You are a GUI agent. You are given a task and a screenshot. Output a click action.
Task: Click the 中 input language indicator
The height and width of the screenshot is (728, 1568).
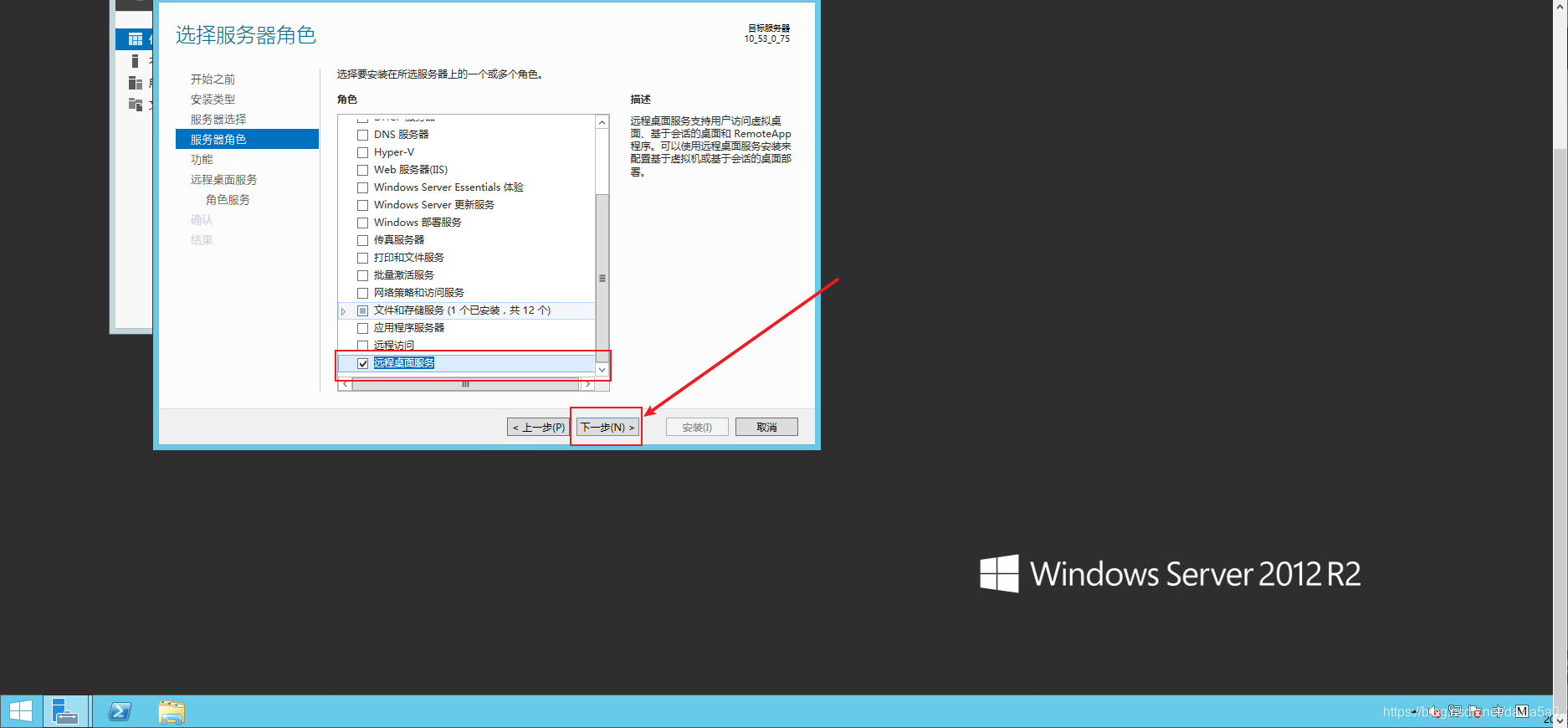(x=1498, y=711)
